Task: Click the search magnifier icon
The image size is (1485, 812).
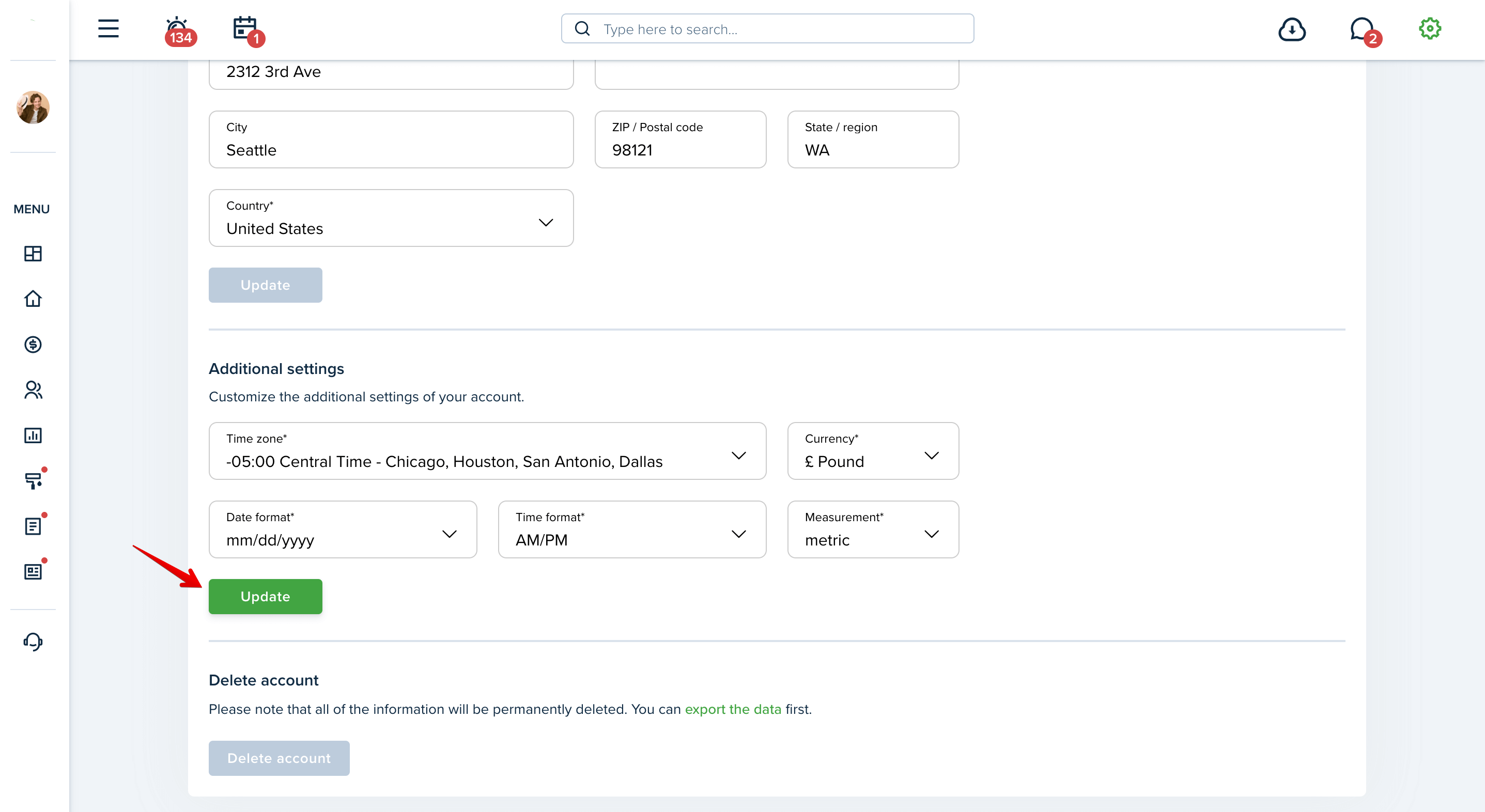Action: pos(582,29)
